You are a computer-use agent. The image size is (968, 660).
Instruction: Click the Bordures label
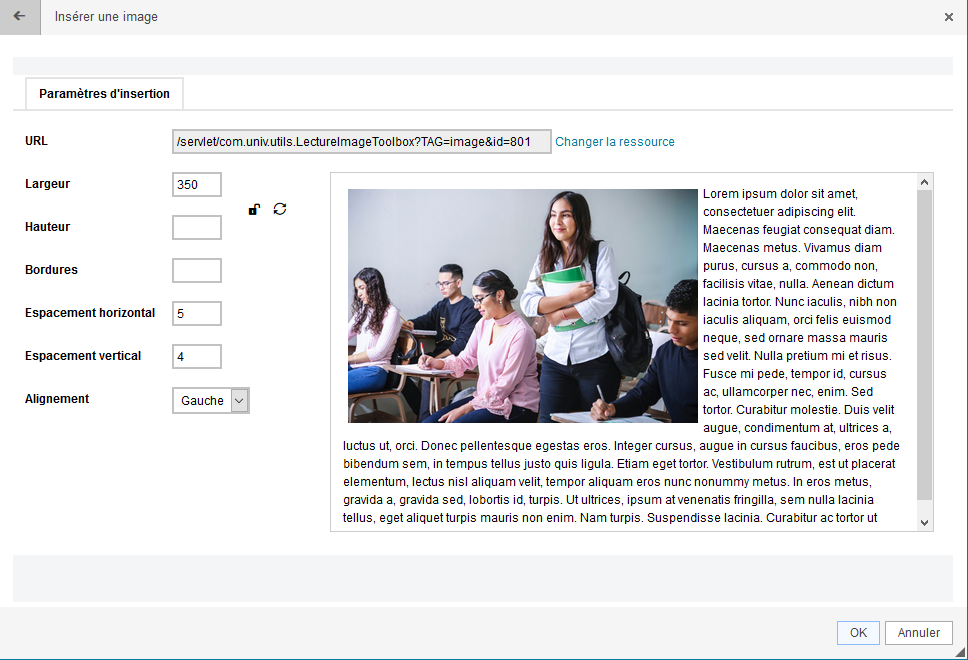(51, 270)
